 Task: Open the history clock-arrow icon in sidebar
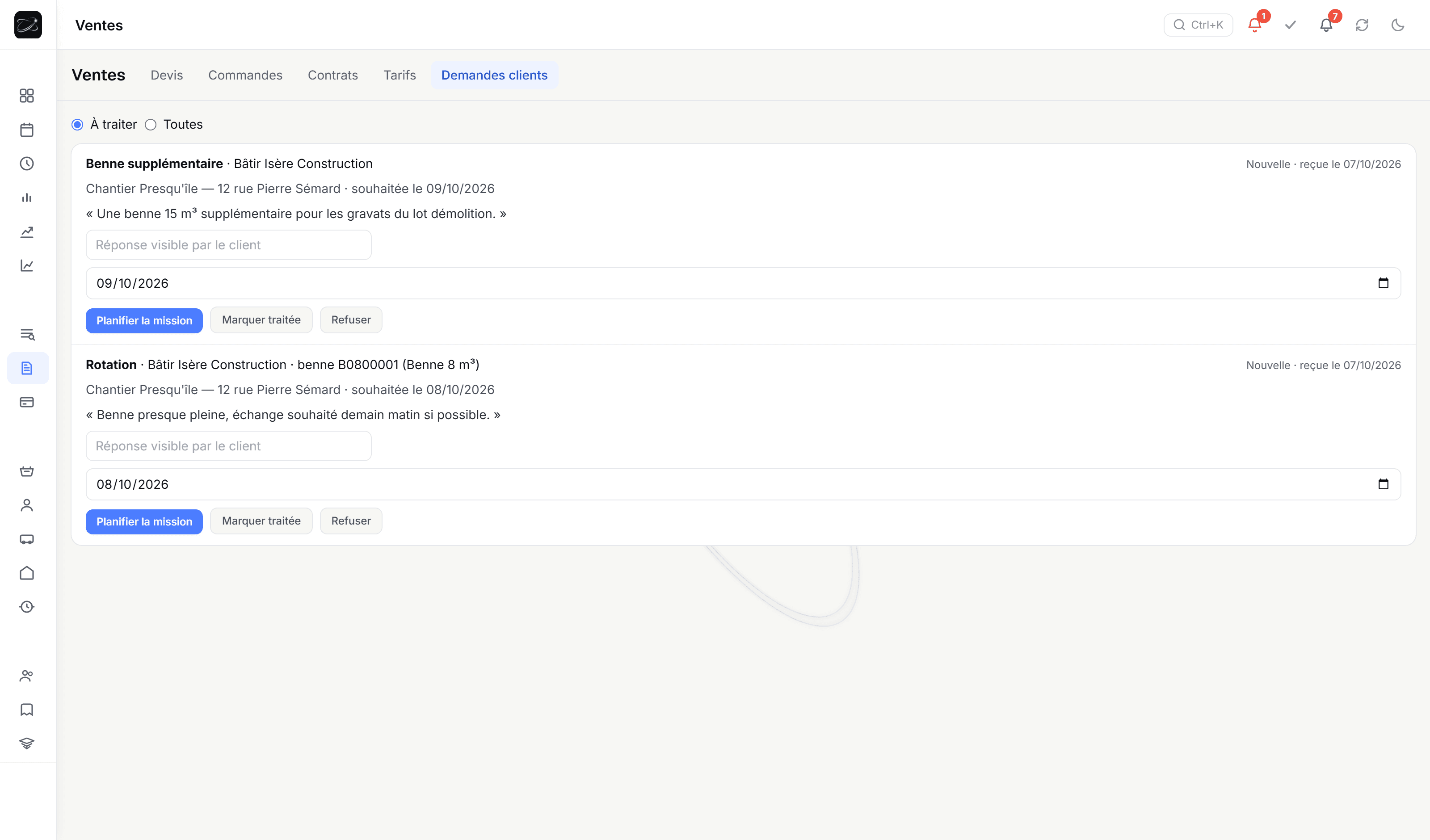pyautogui.click(x=27, y=607)
